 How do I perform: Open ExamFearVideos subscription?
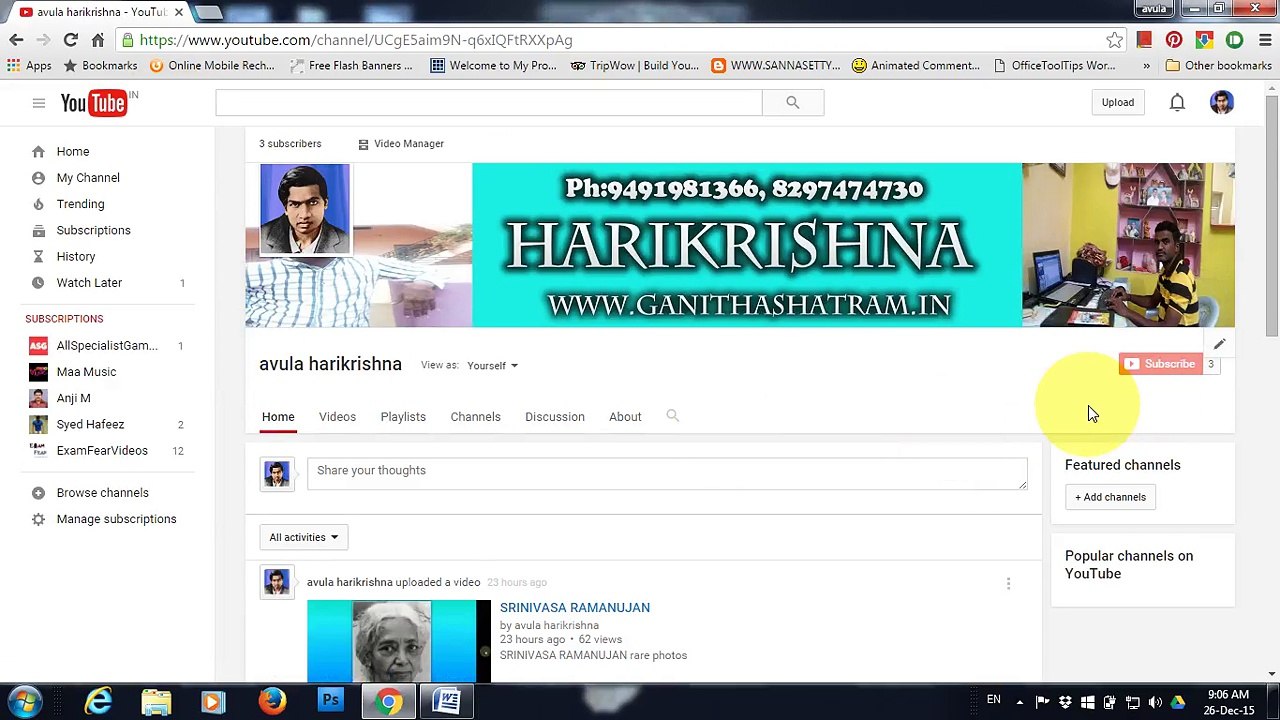pyautogui.click(x=102, y=451)
